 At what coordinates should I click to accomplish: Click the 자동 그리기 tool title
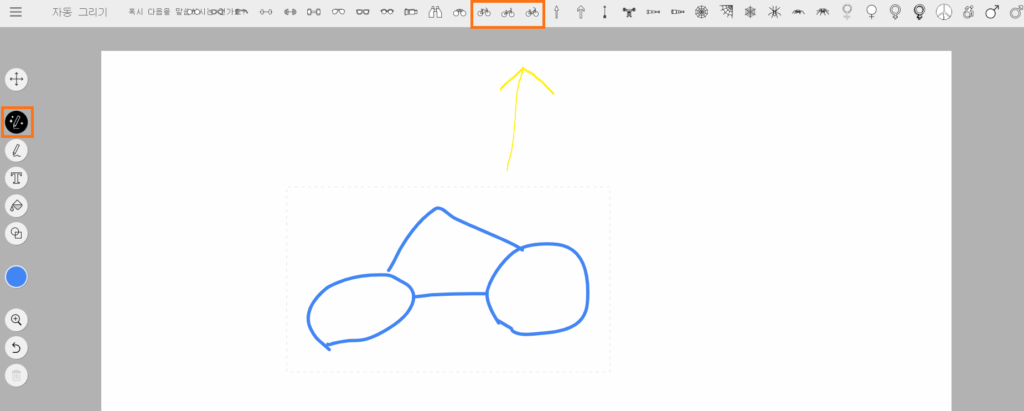tap(80, 12)
